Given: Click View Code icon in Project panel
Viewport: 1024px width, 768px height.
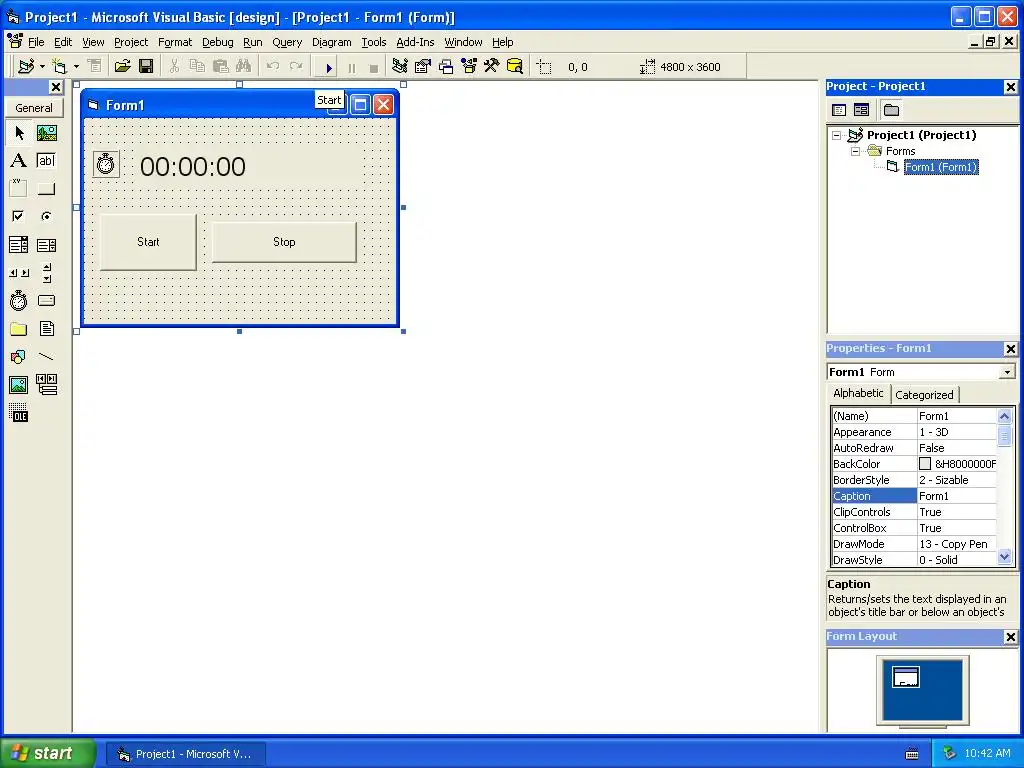Looking at the screenshot, I should [839, 110].
